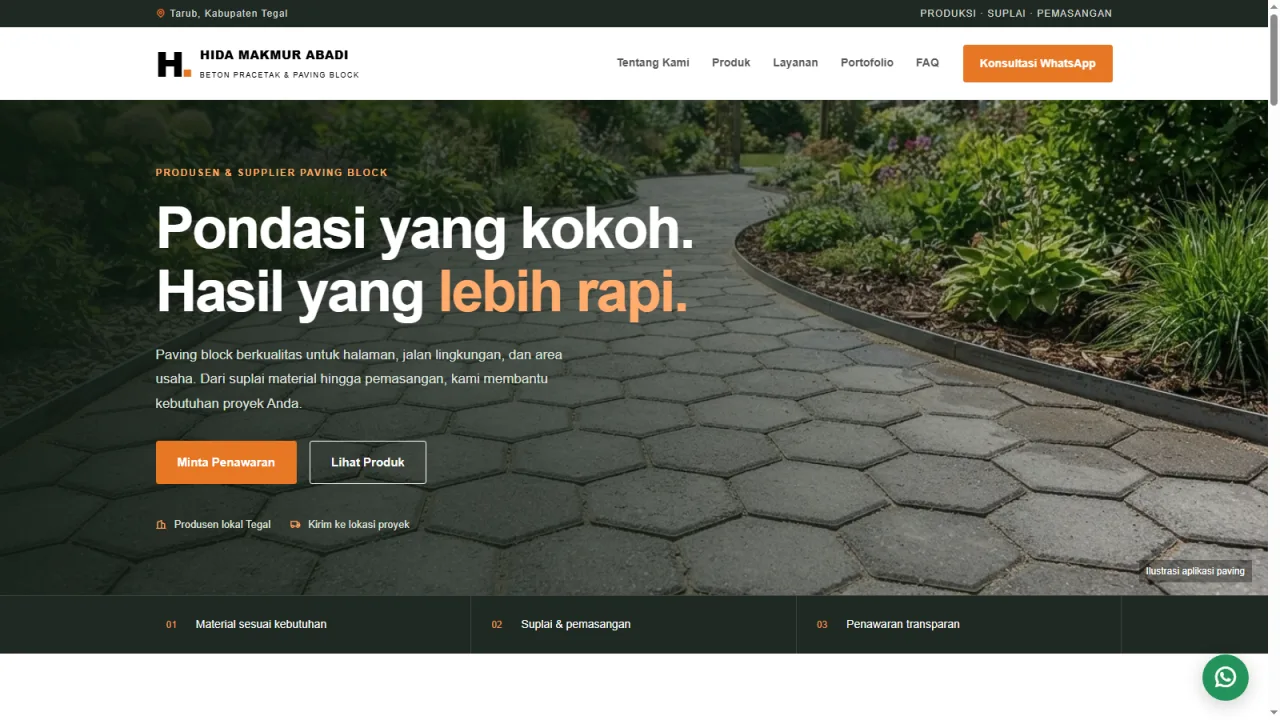Click the floating WhatsApp chat icon
1280x720 pixels.
(1225, 677)
